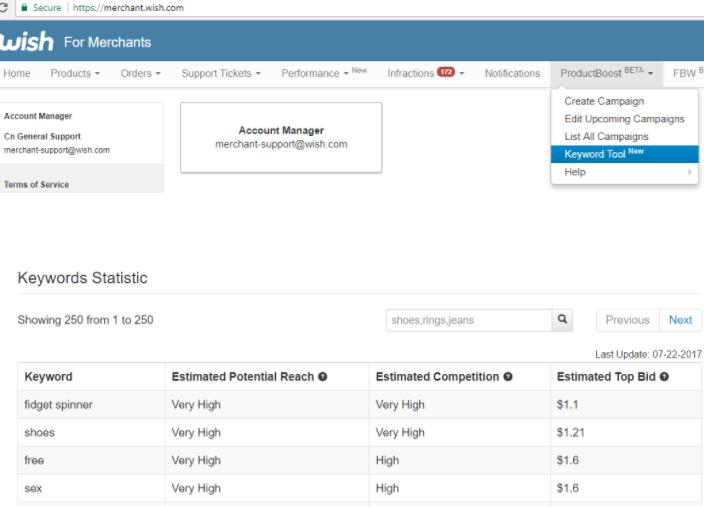The width and height of the screenshot is (704, 508).
Task: Click help icon beside Estimated Top Bid
Action: (x=664, y=377)
